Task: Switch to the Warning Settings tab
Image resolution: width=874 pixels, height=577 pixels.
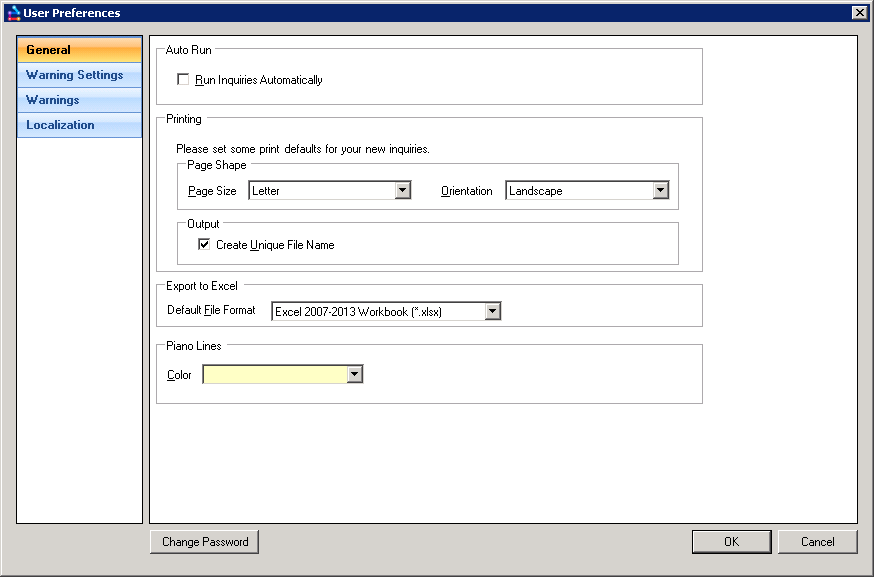Action: click(x=79, y=75)
